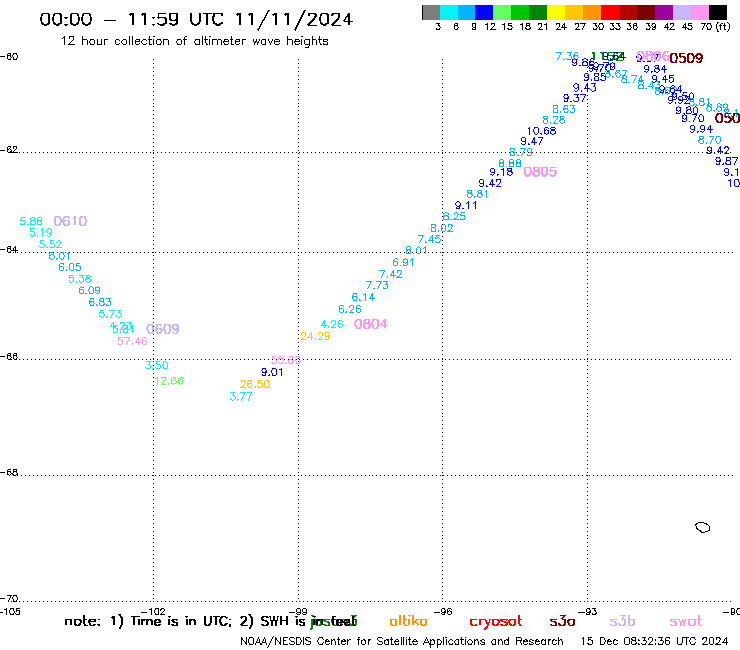This screenshot has height=650, width=740.
Task: Click the wave height value '9.11'
Action: (x=466, y=205)
